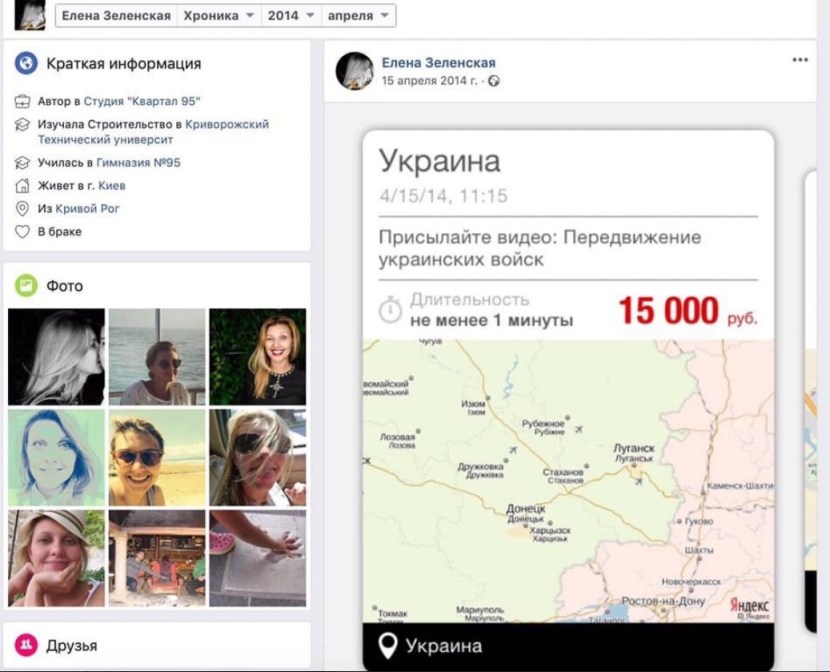Expand the 2014 year dropdown
Image resolution: width=830 pixels, height=672 pixels.
point(291,16)
